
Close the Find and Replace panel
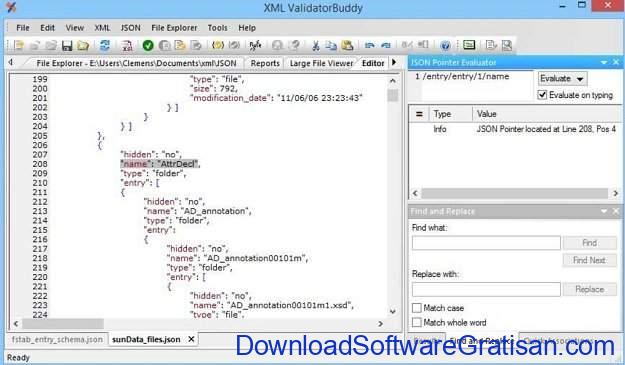coord(616,211)
